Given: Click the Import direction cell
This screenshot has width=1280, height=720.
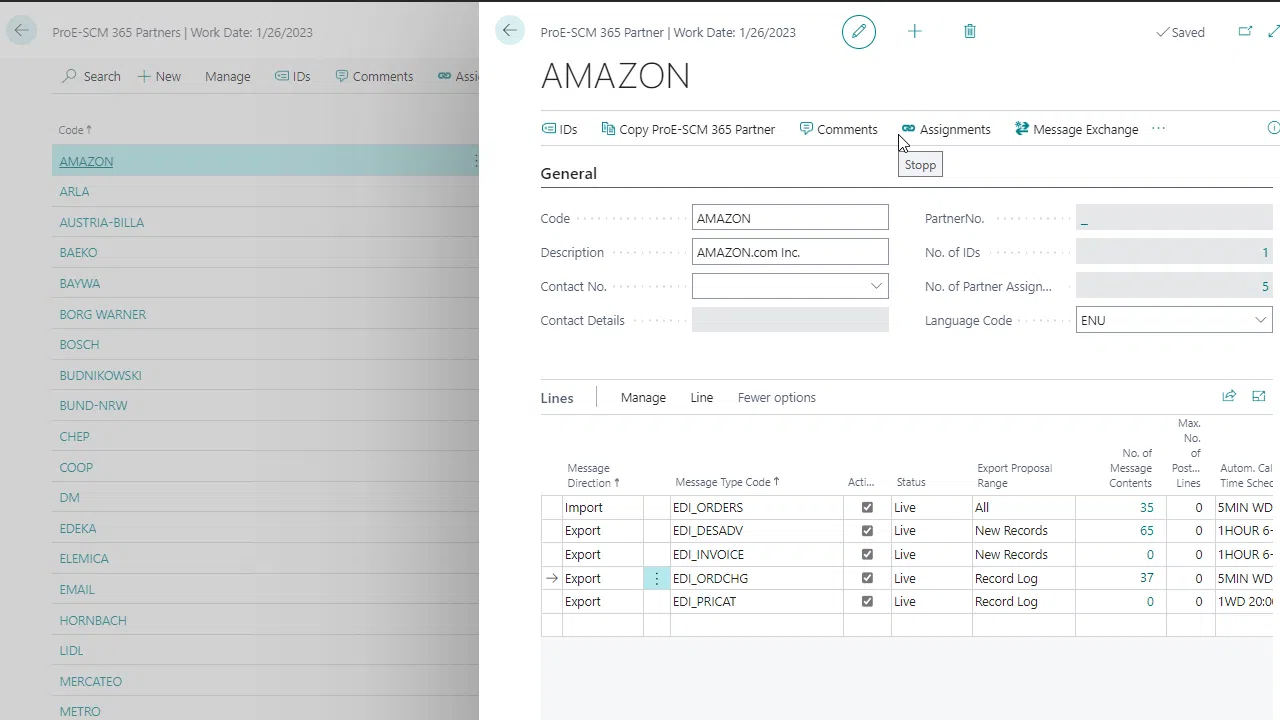Looking at the screenshot, I should pyautogui.click(x=603, y=507).
